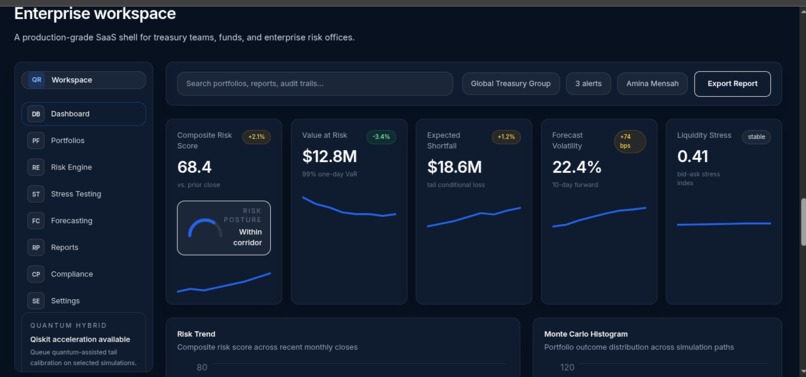Click the Expected Shortfall sparkline chart
Screen dimensions: 806x377
click(x=474, y=217)
